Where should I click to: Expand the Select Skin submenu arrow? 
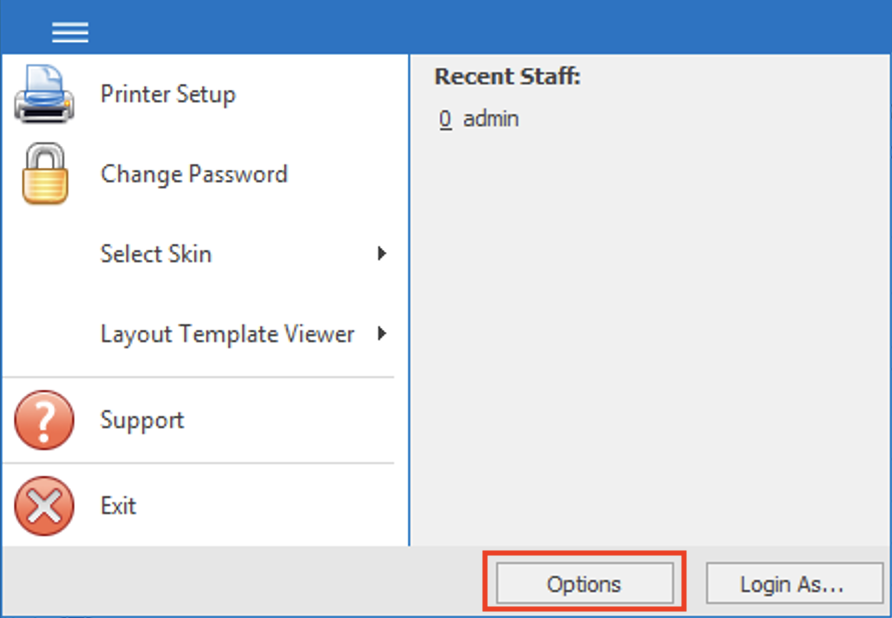(383, 254)
